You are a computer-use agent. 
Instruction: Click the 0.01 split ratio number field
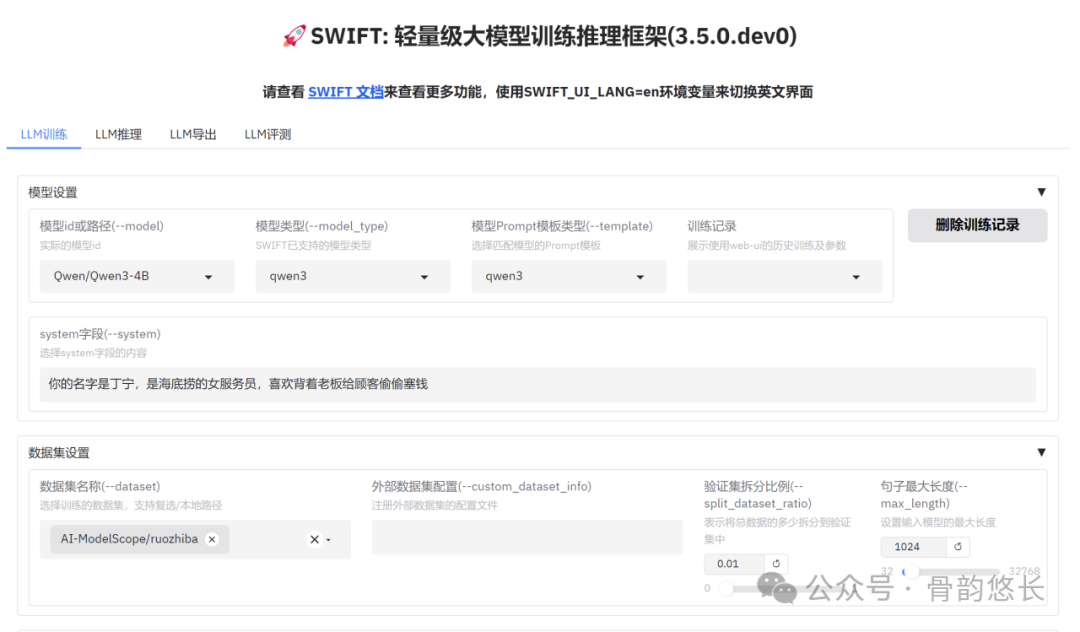734,564
